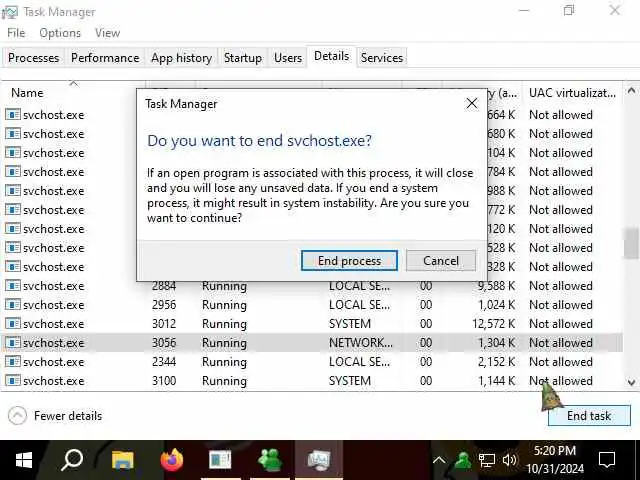
Task: Select svchost.exe row with PID 2344
Action: (x=312, y=362)
